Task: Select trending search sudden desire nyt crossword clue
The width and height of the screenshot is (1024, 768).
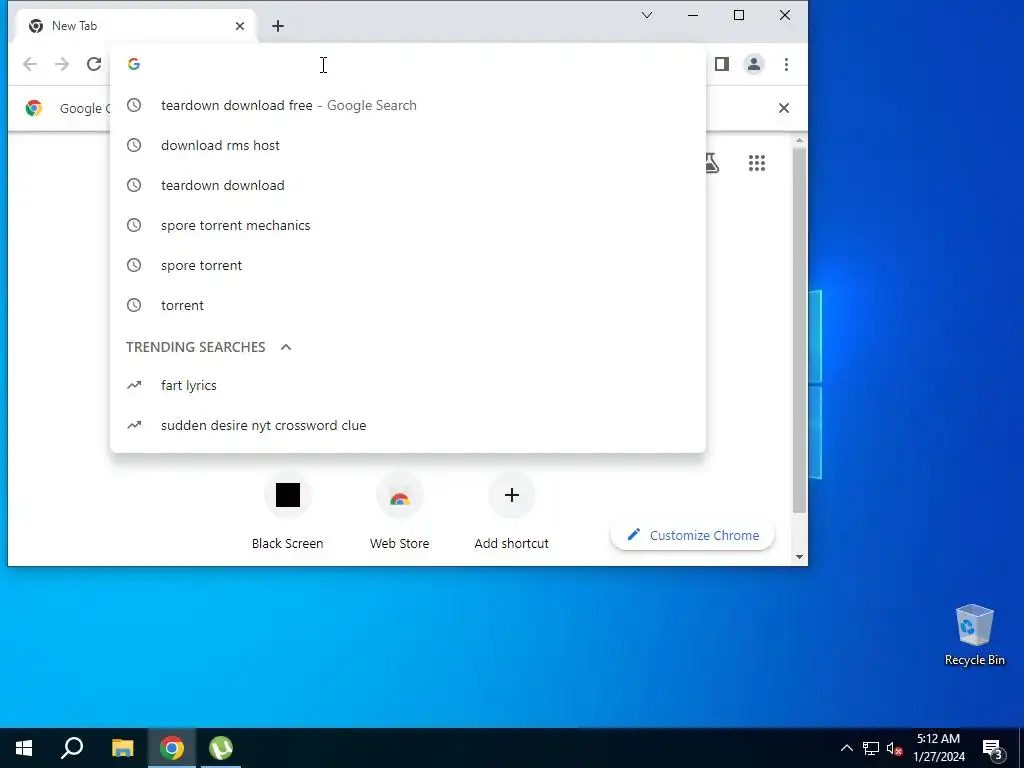Action: [x=408, y=425]
